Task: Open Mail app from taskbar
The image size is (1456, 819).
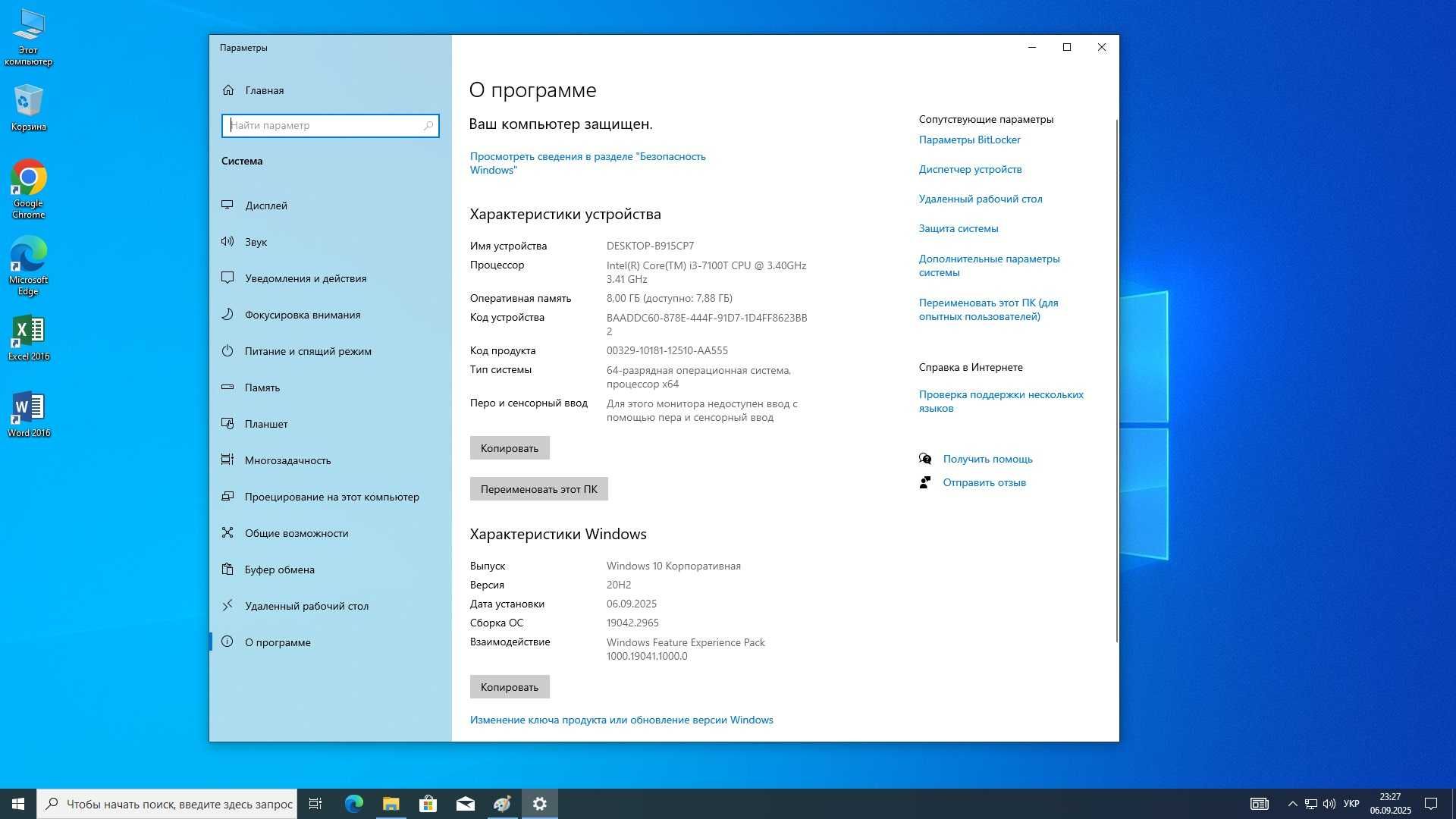Action: (465, 804)
